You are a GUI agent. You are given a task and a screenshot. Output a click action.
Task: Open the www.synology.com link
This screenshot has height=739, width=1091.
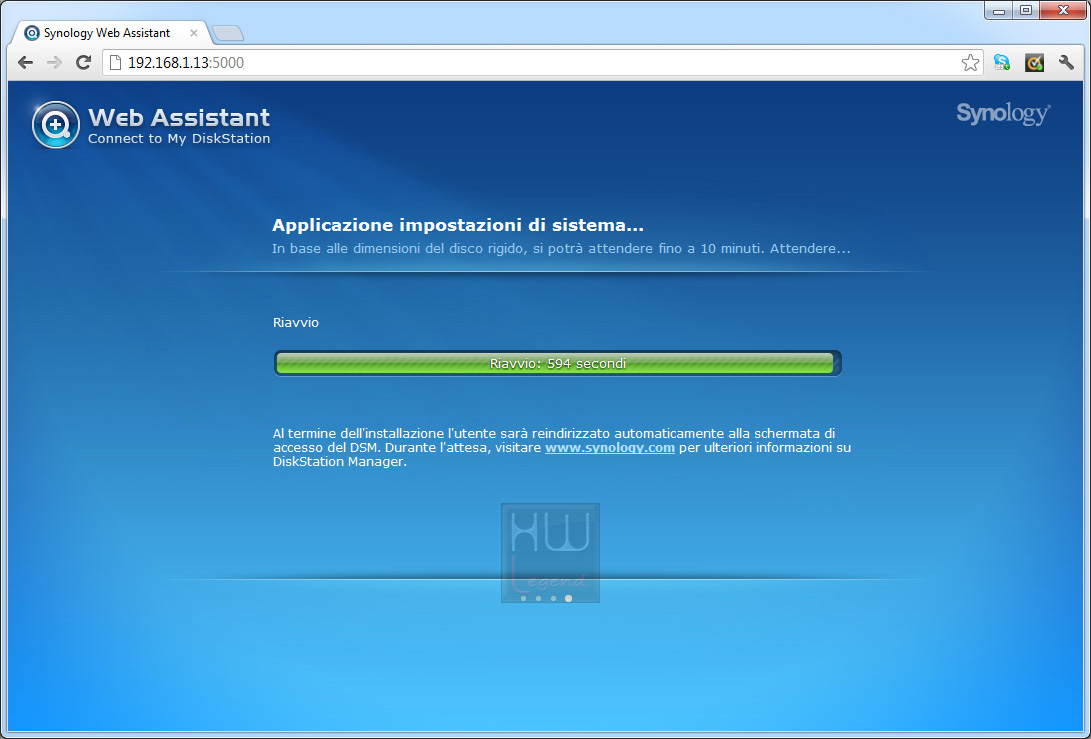(610, 447)
